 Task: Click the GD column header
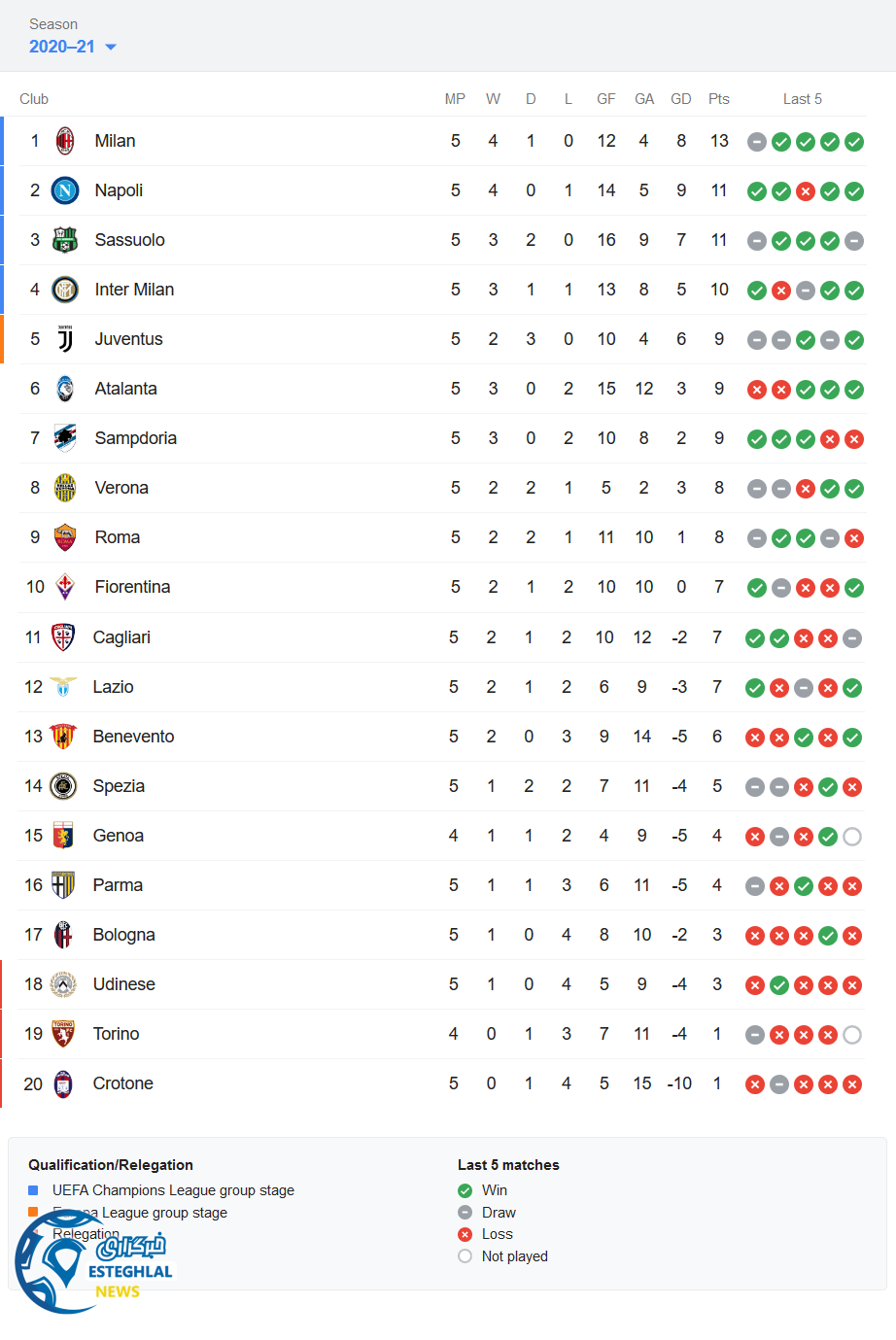tap(681, 99)
